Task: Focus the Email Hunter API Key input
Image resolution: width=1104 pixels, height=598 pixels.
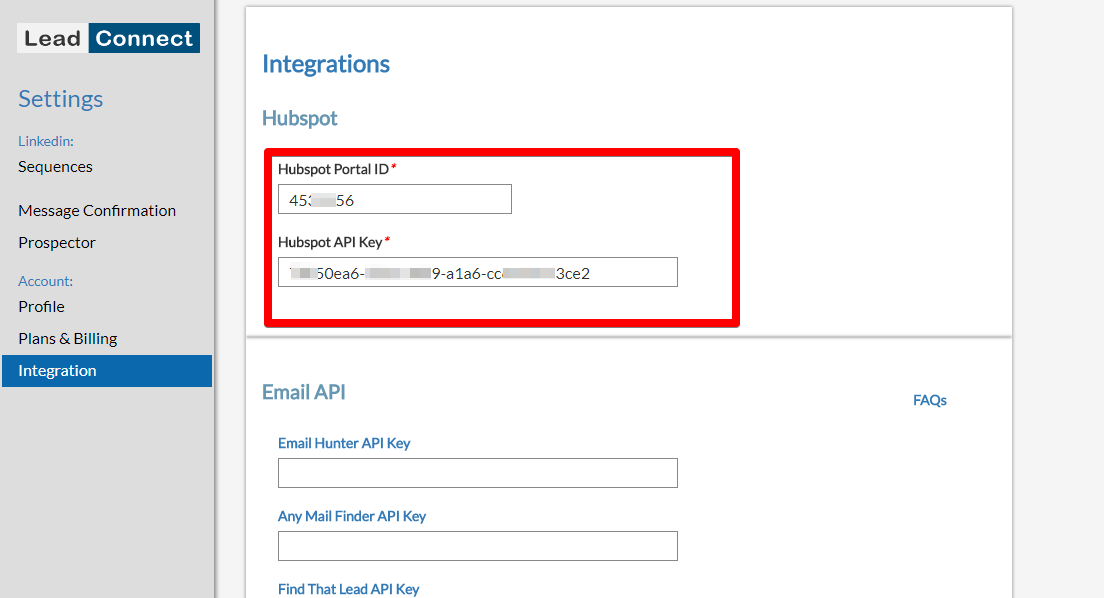Action: (478, 473)
